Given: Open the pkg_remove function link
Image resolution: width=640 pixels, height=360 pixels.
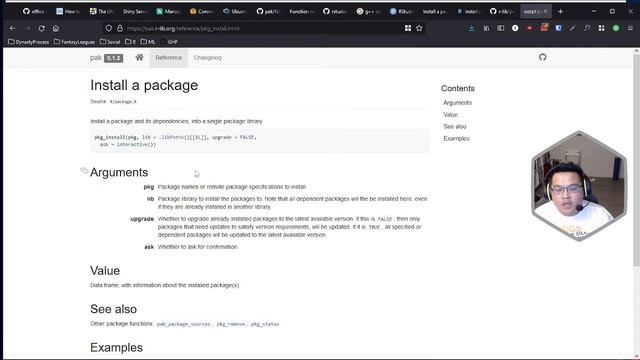Looking at the screenshot, I should point(231,324).
